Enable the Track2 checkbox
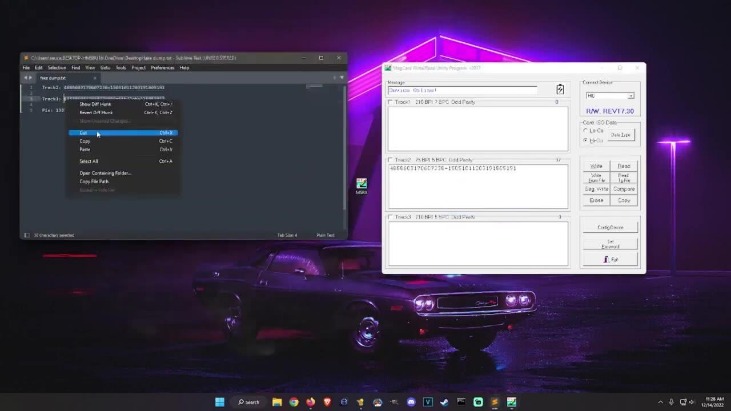The height and width of the screenshot is (411, 731). point(390,159)
